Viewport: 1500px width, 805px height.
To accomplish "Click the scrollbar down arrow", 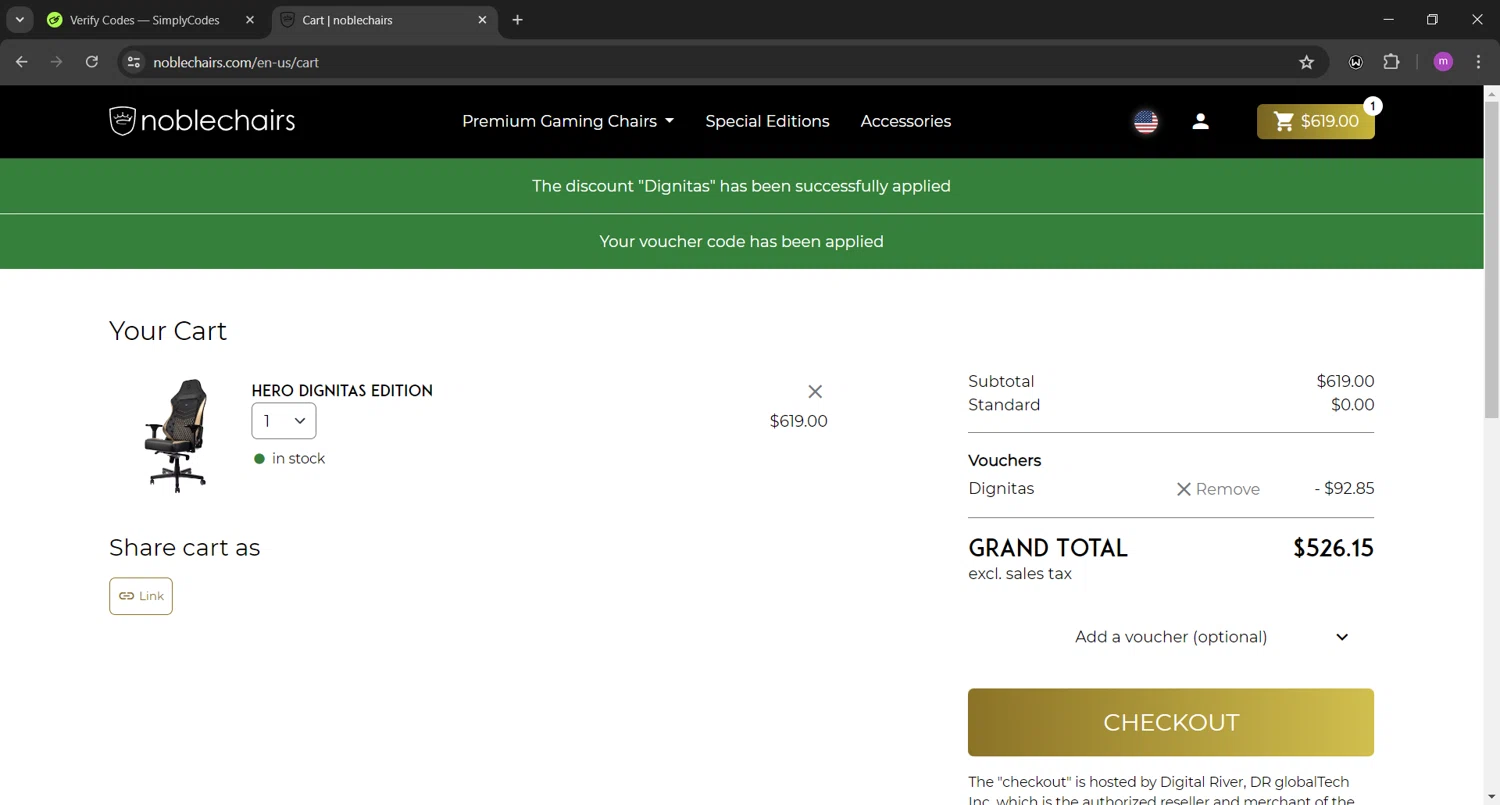I will pos(1491,797).
